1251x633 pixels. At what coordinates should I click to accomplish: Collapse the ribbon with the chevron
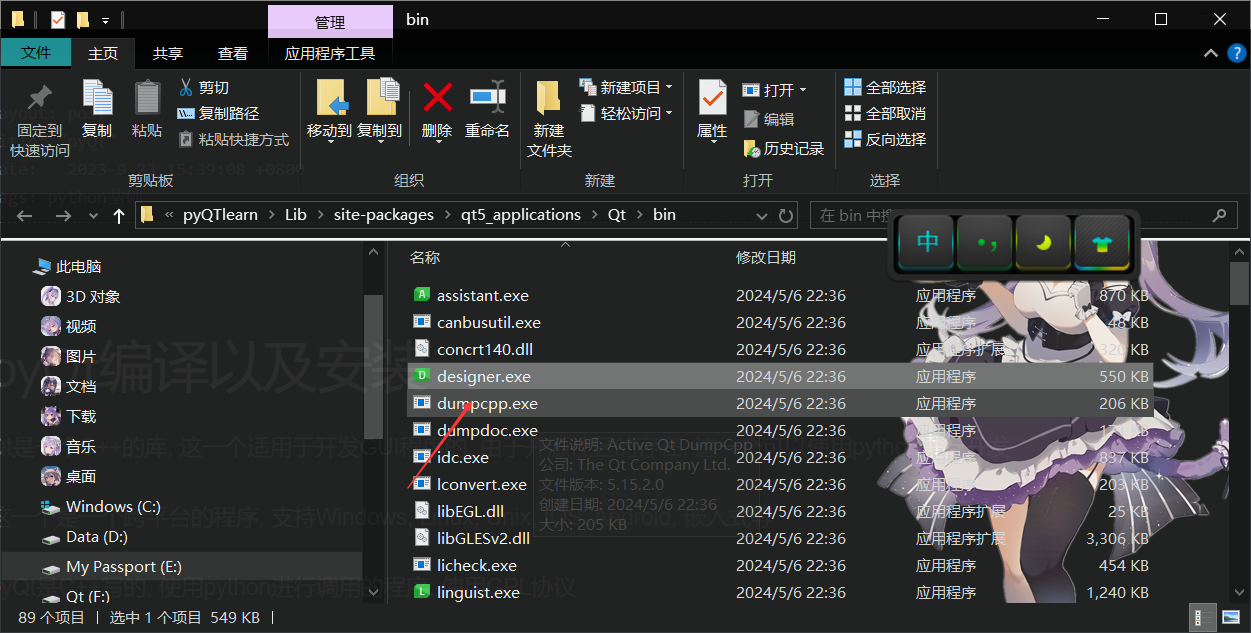click(x=1210, y=54)
